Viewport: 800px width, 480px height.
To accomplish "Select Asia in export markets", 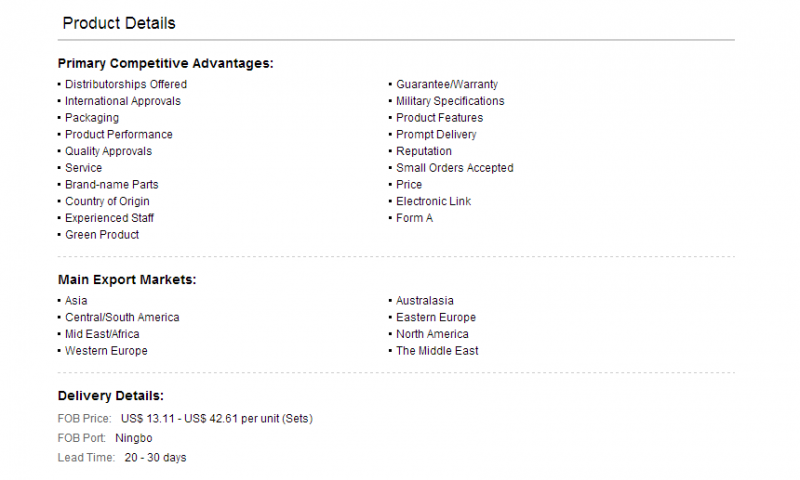I will [x=76, y=300].
